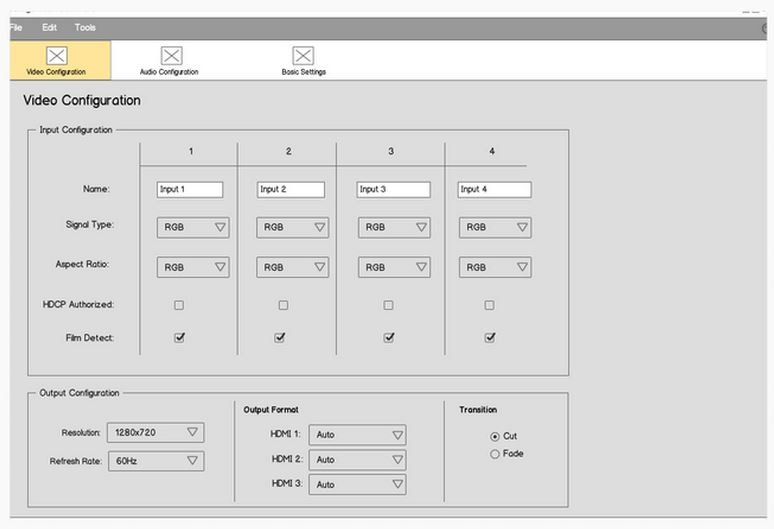Screen dimensions: 774x529
Task: Uncheck Film Detect for input 4
Action: point(490,338)
